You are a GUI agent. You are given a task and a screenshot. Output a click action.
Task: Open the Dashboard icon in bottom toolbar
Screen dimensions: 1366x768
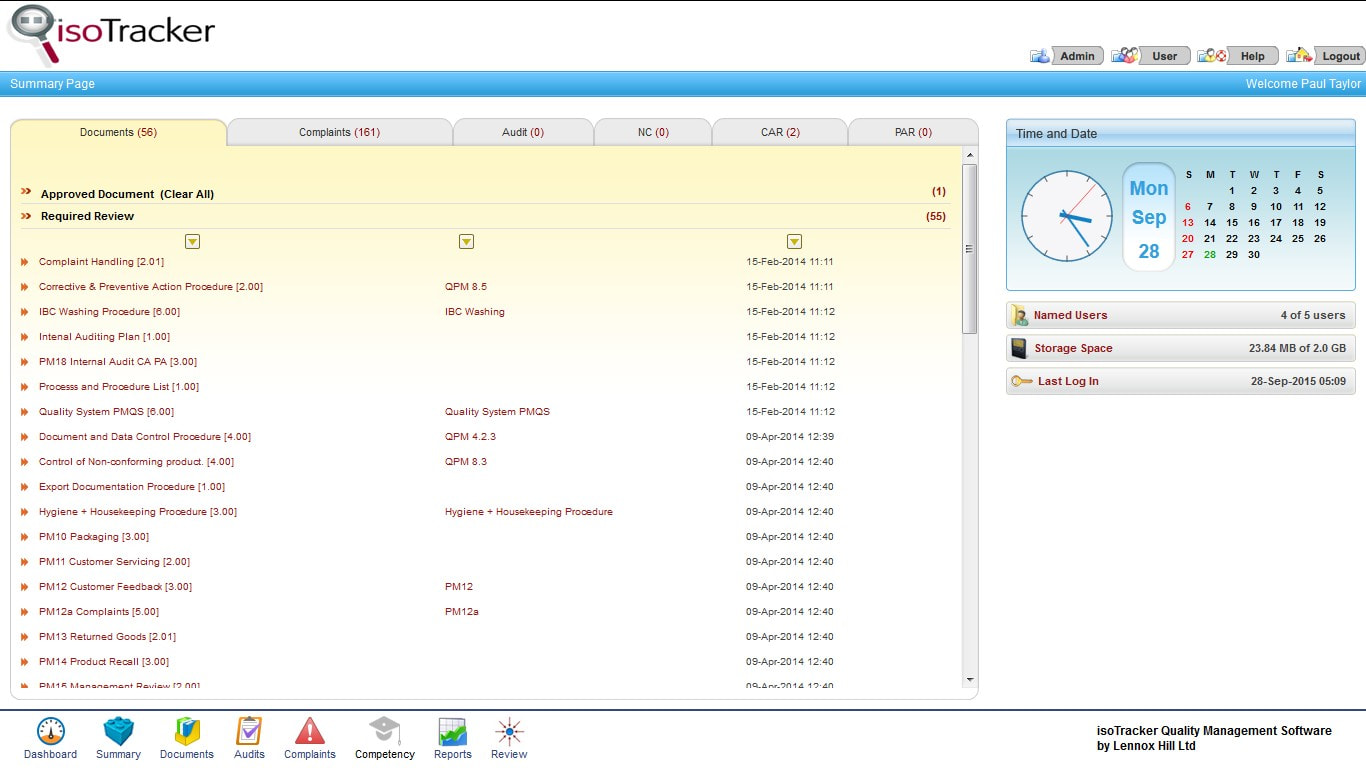click(50, 731)
